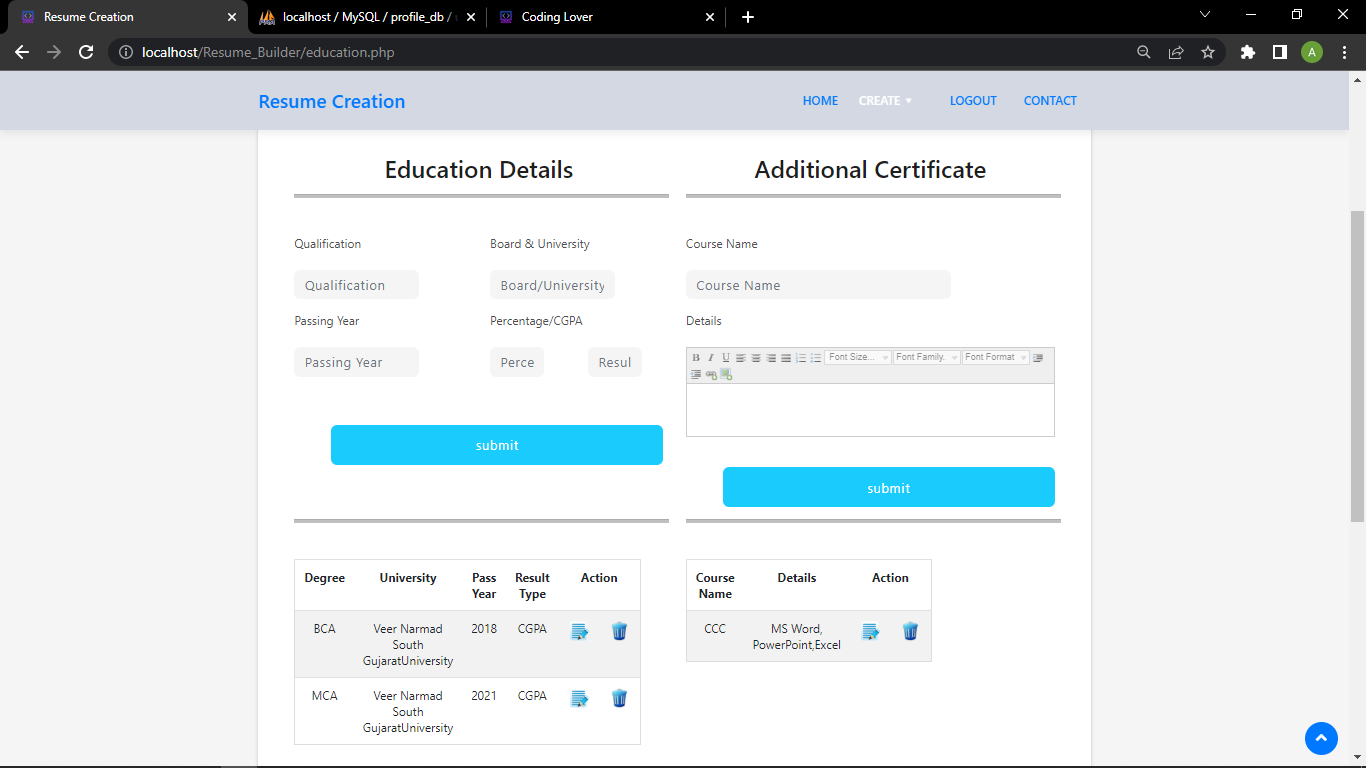Select the Resume Creation browser tab
This screenshot has height=768, width=1366.
click(x=128, y=17)
